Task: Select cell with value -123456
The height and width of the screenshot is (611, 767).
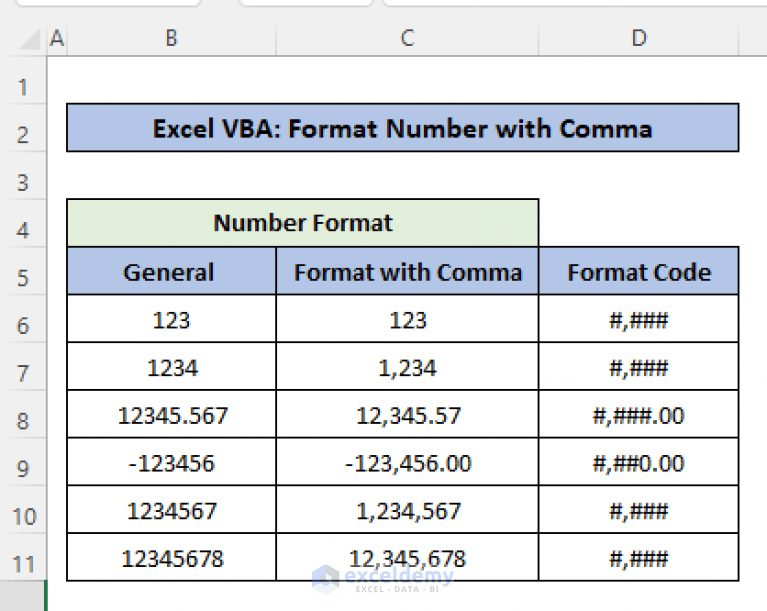Action: [171, 462]
